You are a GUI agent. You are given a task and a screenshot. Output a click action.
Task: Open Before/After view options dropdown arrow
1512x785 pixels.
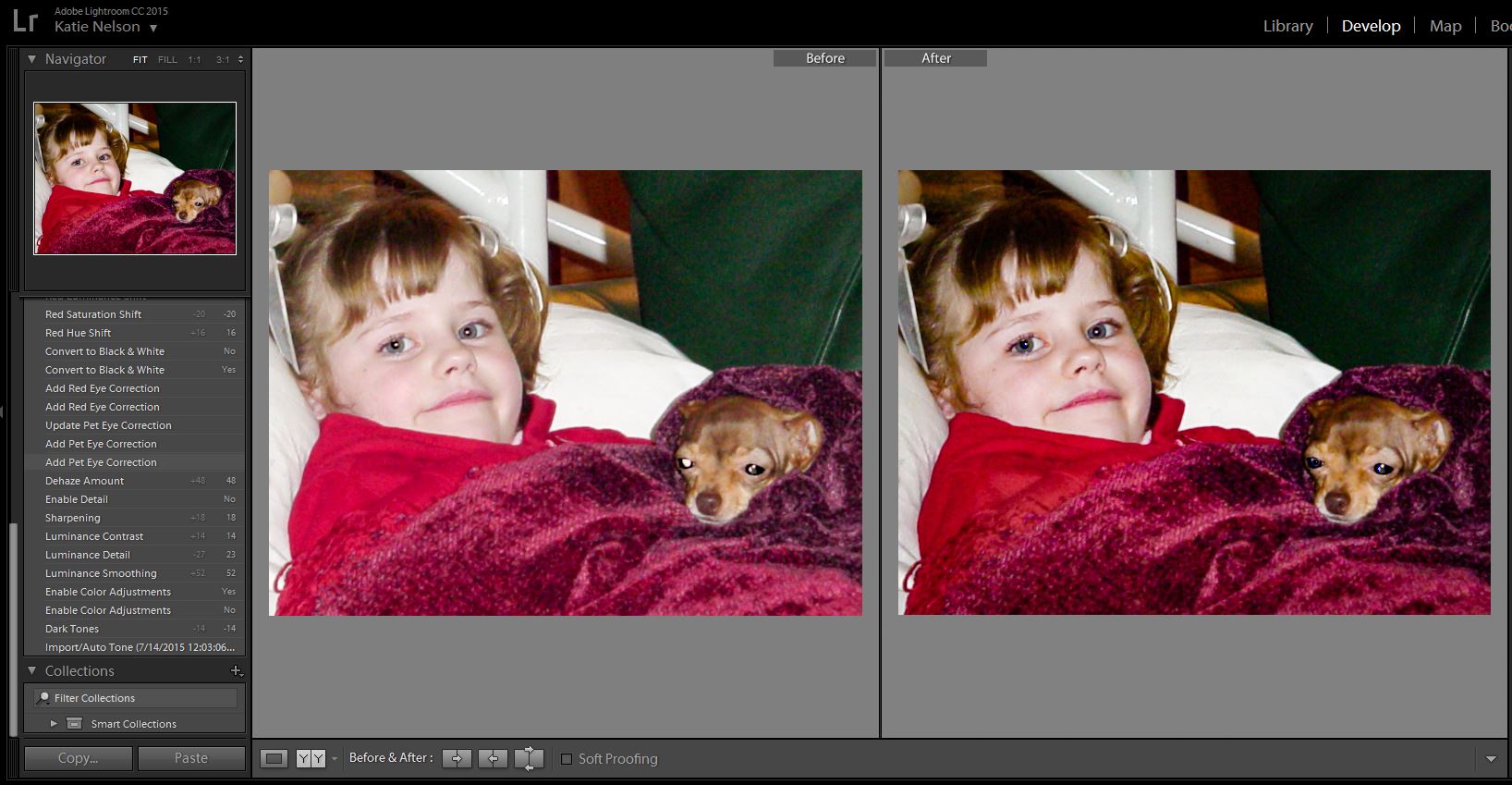pyautogui.click(x=335, y=758)
